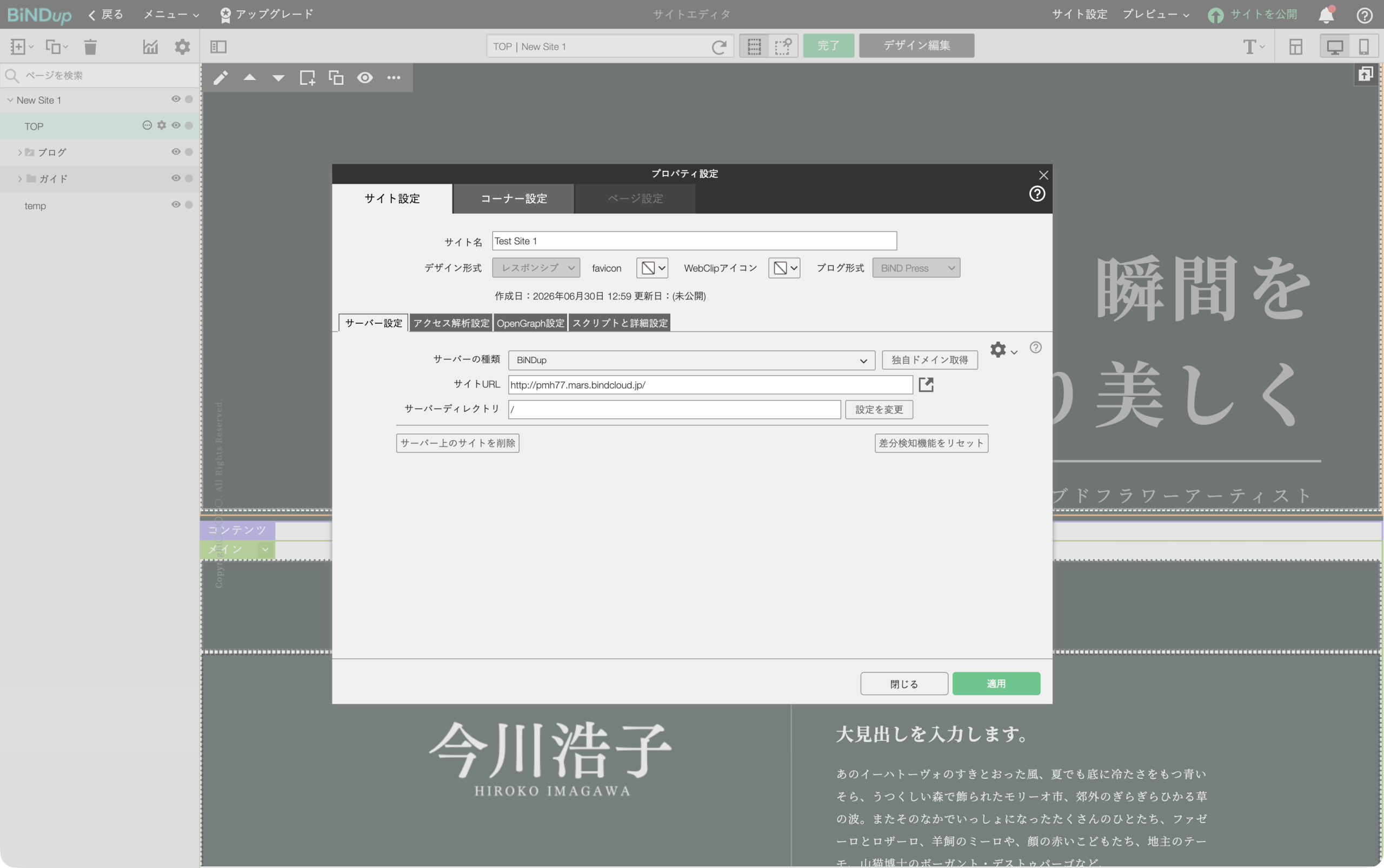Image resolution: width=1384 pixels, height=868 pixels.
Task: Click the dashed selection help icon
Action: click(783, 46)
